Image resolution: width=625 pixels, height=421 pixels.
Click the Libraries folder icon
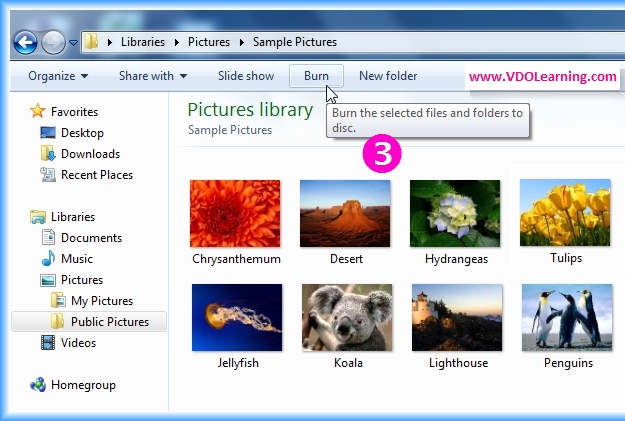38,216
